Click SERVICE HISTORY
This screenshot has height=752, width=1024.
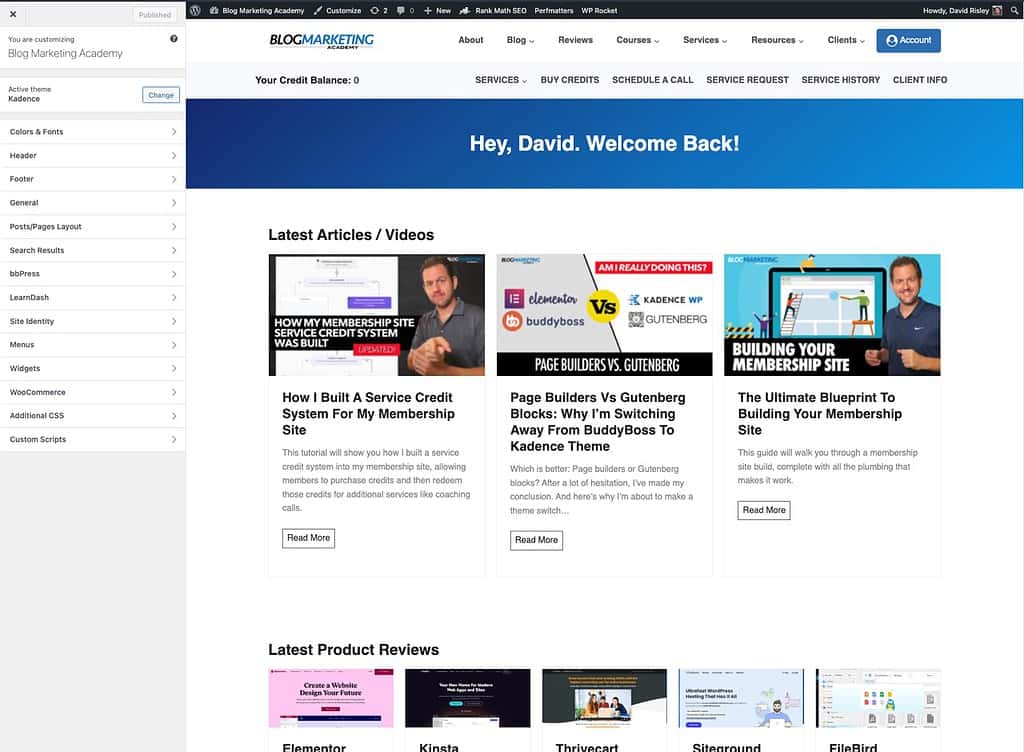pos(840,80)
